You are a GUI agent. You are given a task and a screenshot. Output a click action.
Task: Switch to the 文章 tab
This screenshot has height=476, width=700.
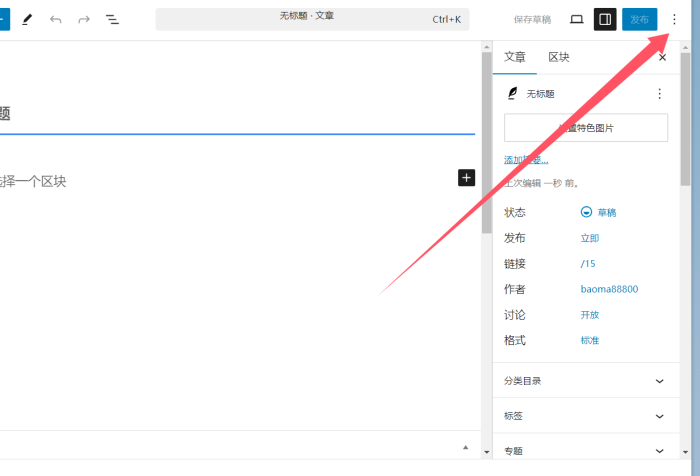click(x=515, y=57)
